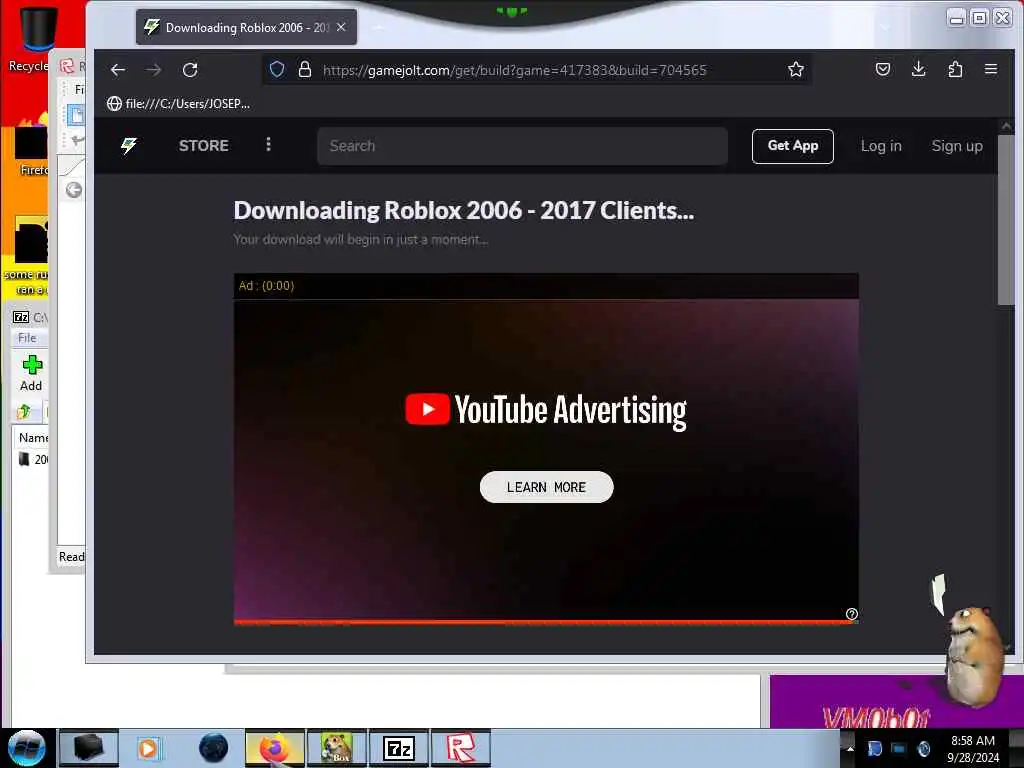Open the black box taskbar app
This screenshot has width=1024, height=768.
[x=89, y=748]
